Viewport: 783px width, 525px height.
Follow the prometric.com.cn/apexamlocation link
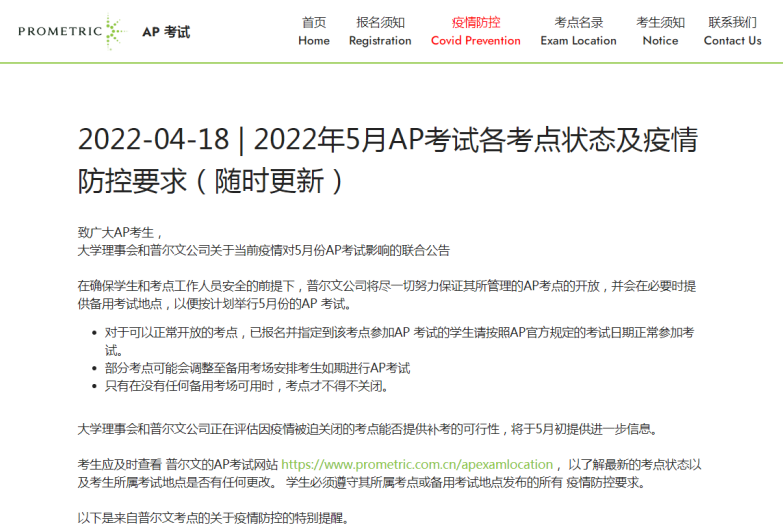(417, 464)
